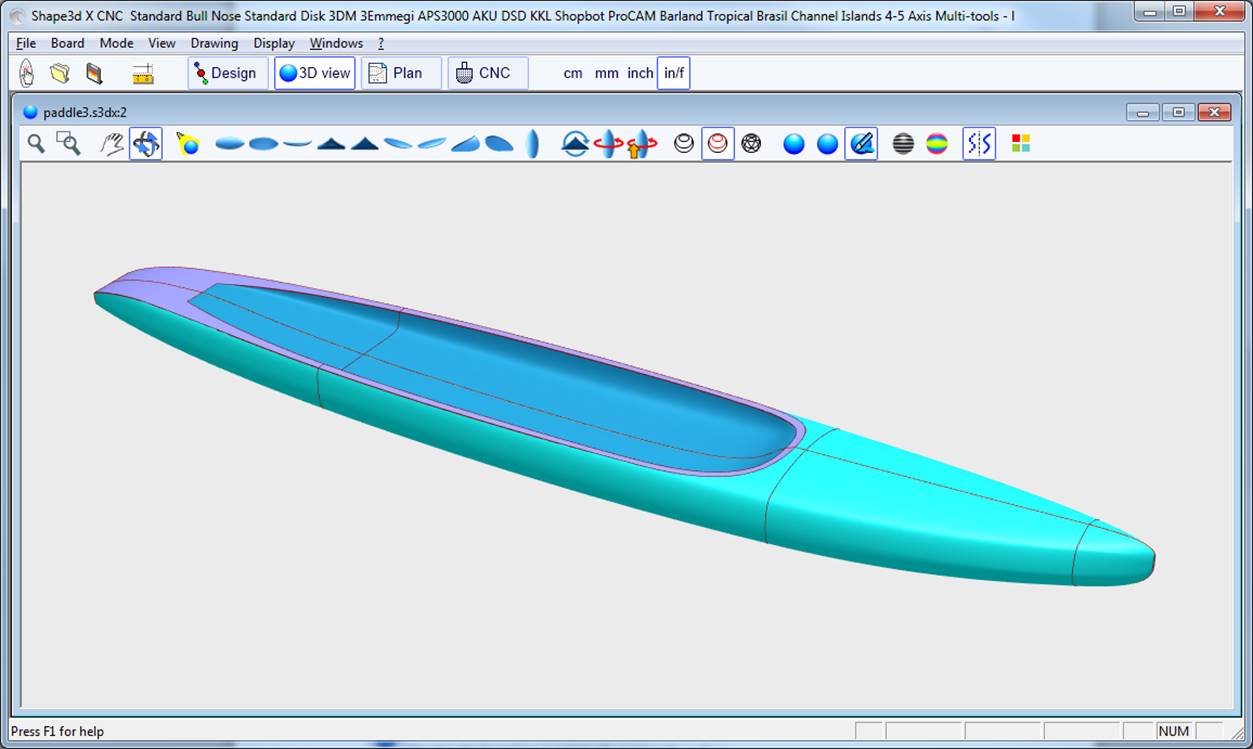1253x749 pixels.
Task: Open the Board menu
Action: tap(67, 43)
